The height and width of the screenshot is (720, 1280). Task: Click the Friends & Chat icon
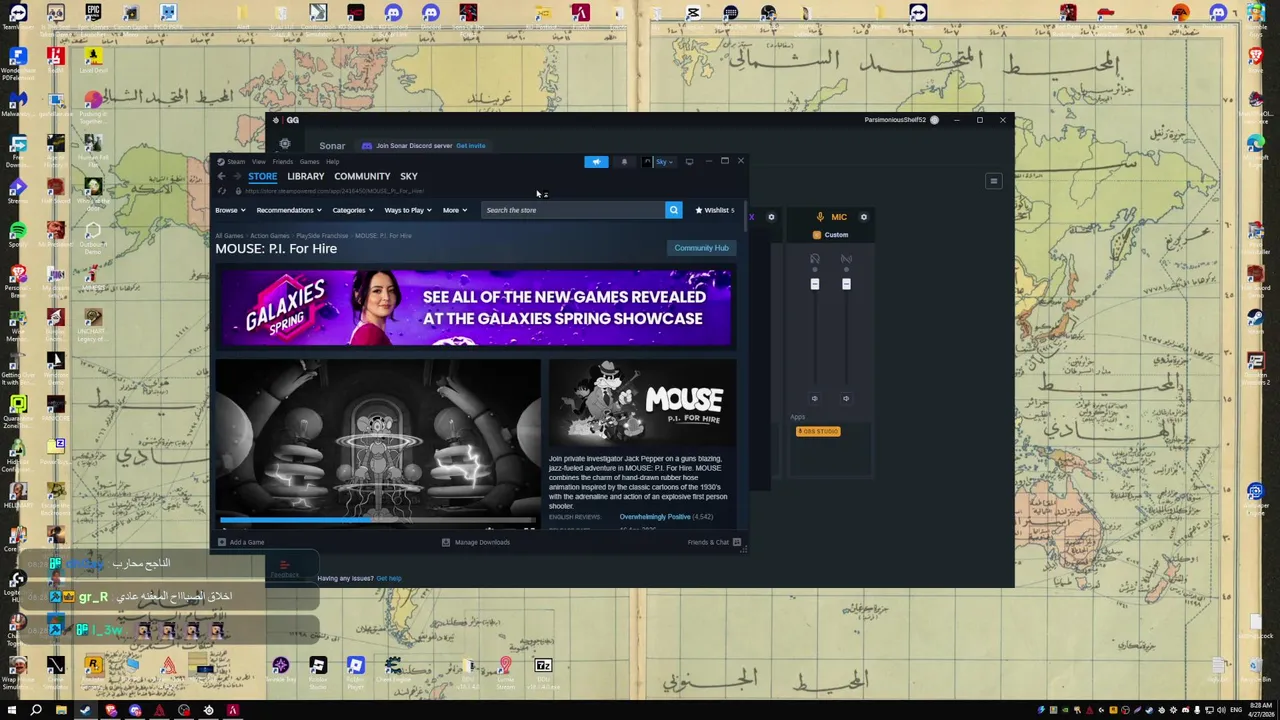[737, 542]
